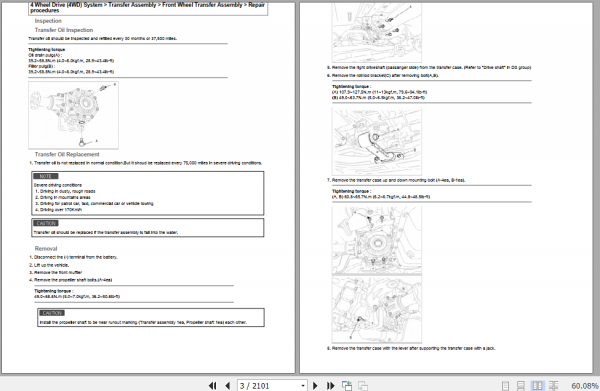600x391 pixels.
Task: Click the roll rod bracket diagram
Action: pyautogui.click(x=377, y=141)
